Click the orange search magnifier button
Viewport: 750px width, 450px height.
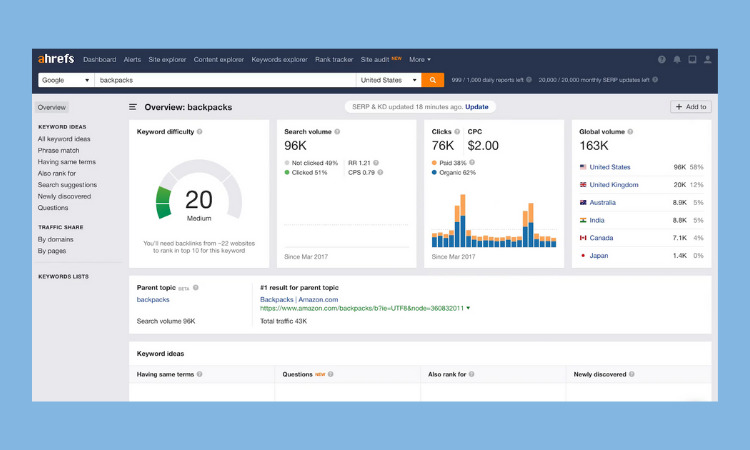click(432, 80)
